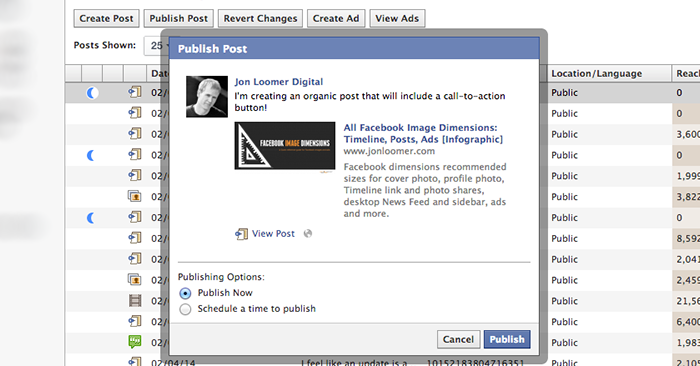Click the link post icon in 8,592 row
This screenshot has height=366, width=700.
(135, 237)
